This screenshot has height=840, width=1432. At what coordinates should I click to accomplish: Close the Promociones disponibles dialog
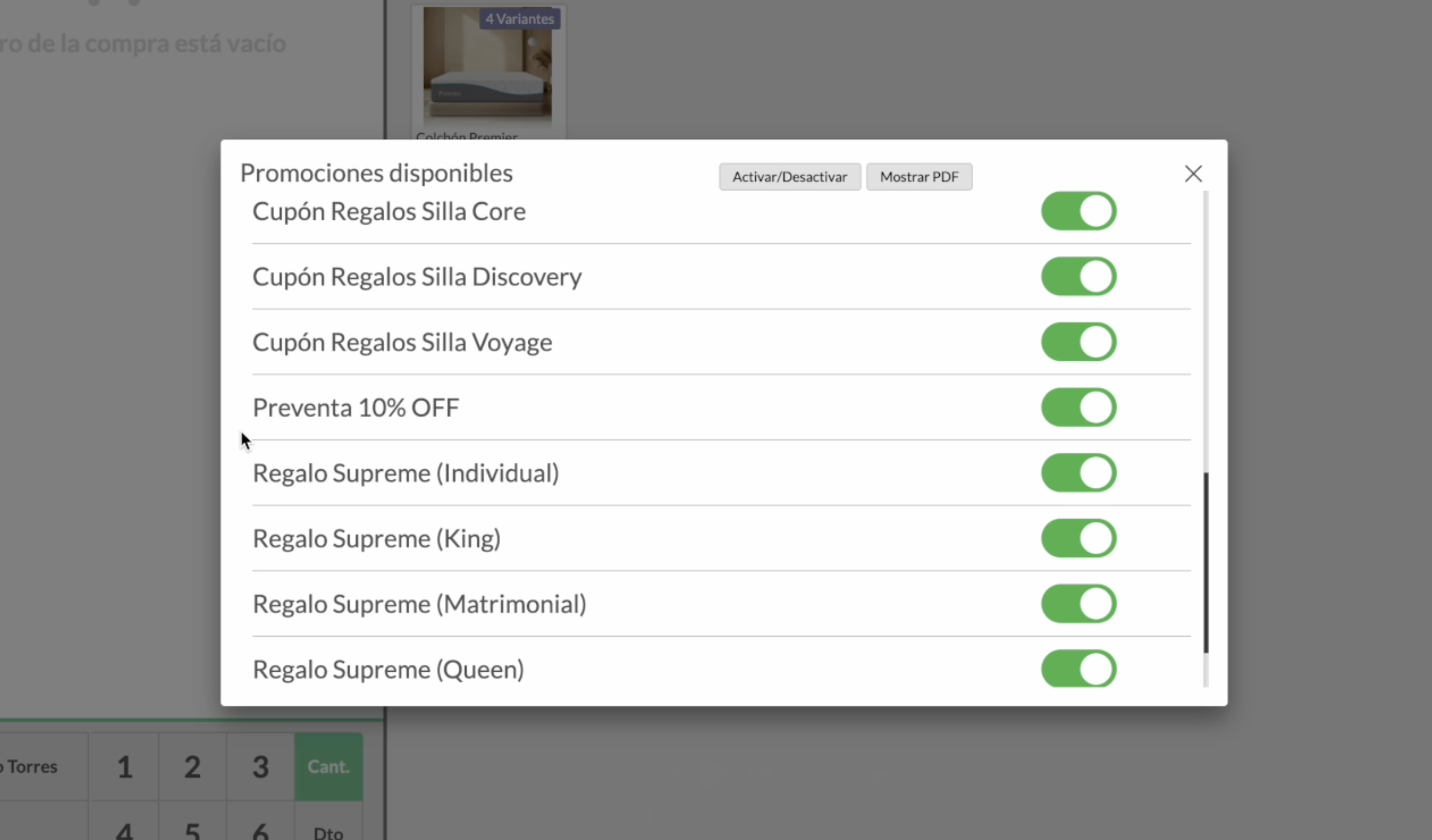(x=1193, y=174)
